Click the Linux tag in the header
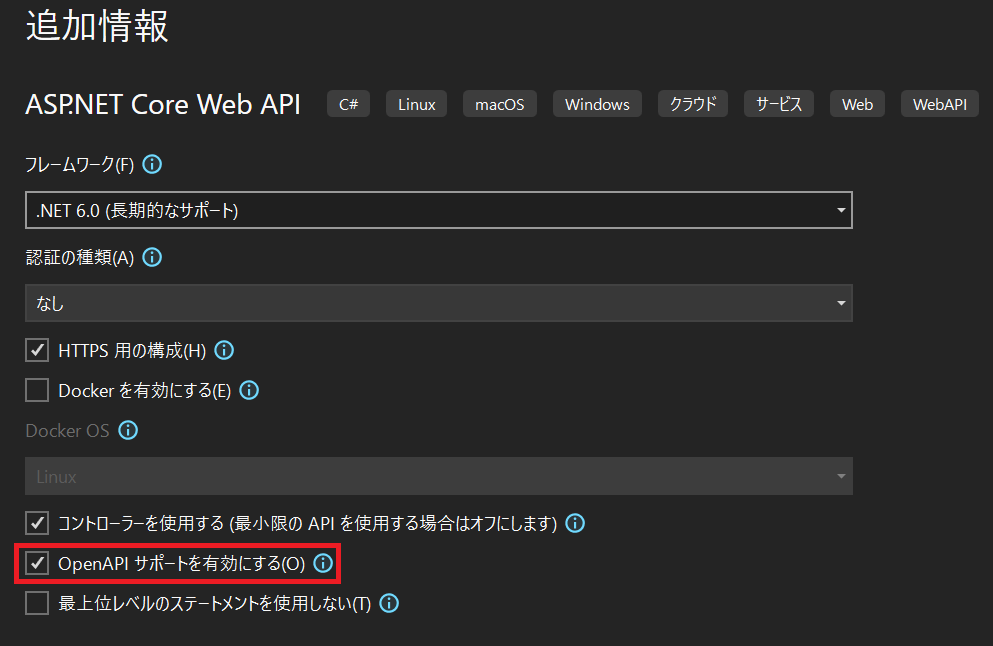Viewport: 993px width, 646px height. click(x=417, y=104)
